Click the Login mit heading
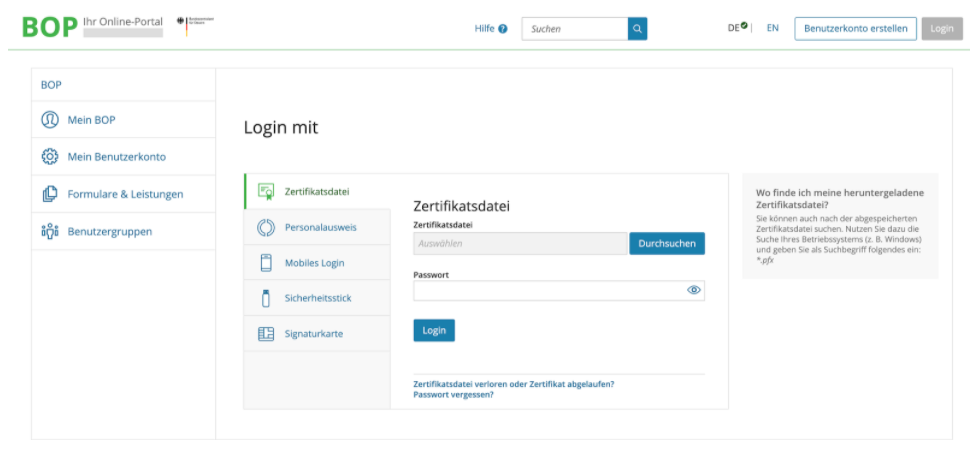This screenshot has height=464, width=972. [281, 128]
